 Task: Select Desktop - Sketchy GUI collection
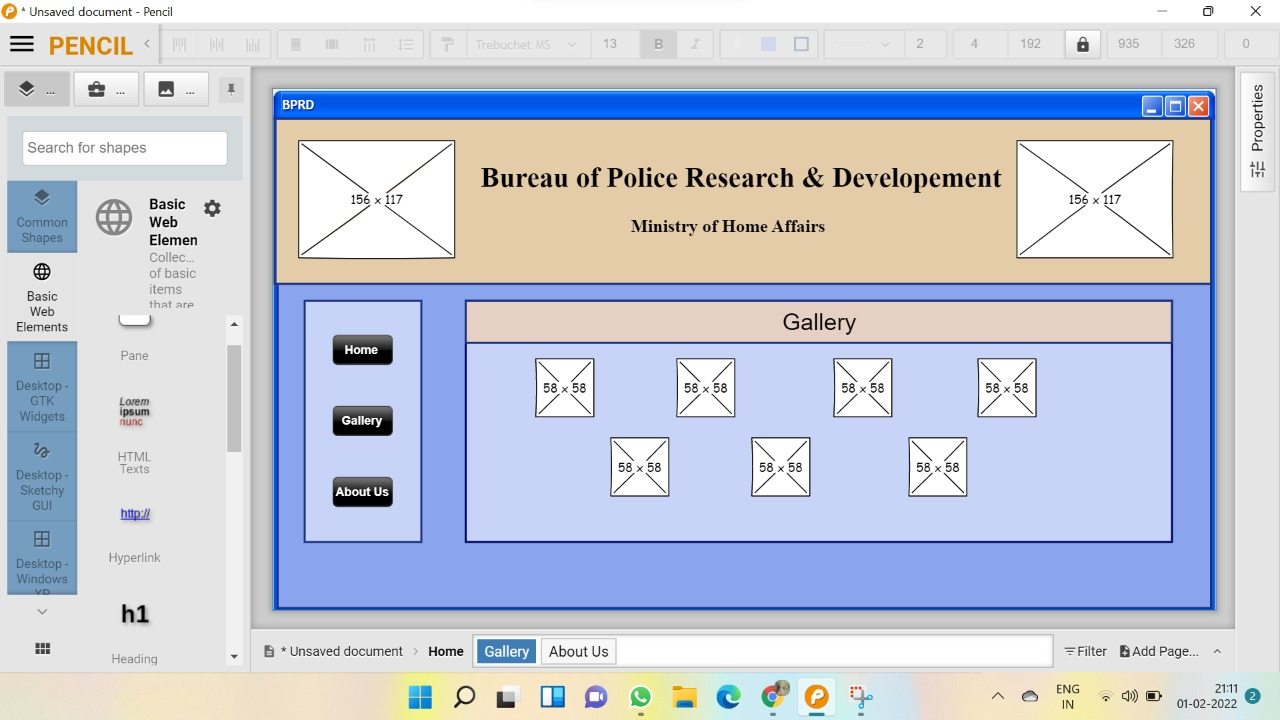[x=42, y=476]
